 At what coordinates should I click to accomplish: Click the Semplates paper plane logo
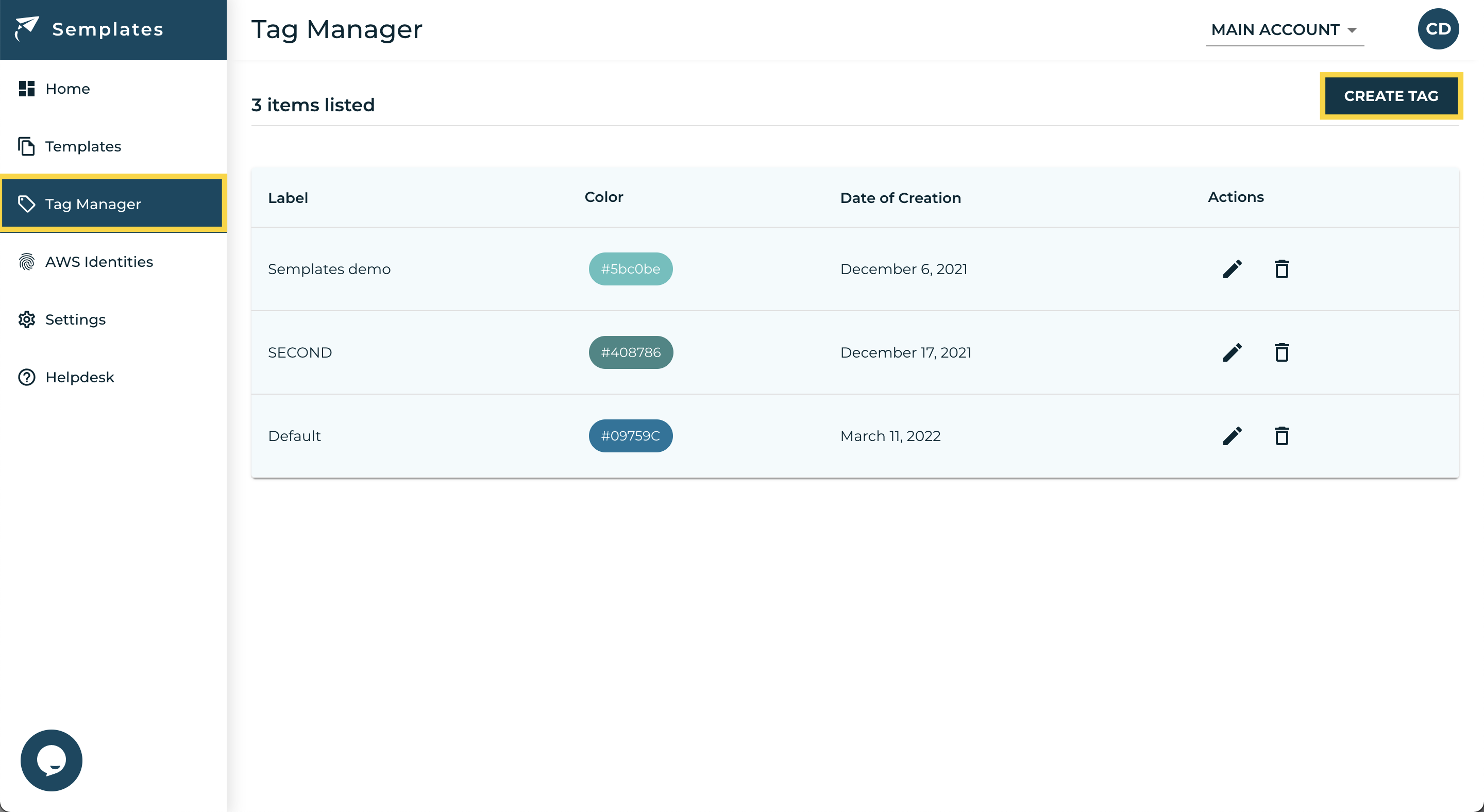(x=26, y=28)
